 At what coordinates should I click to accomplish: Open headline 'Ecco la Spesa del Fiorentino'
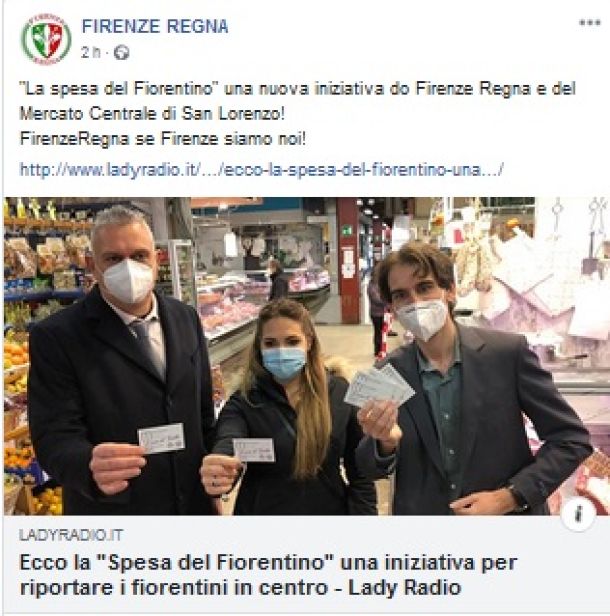coord(268,563)
